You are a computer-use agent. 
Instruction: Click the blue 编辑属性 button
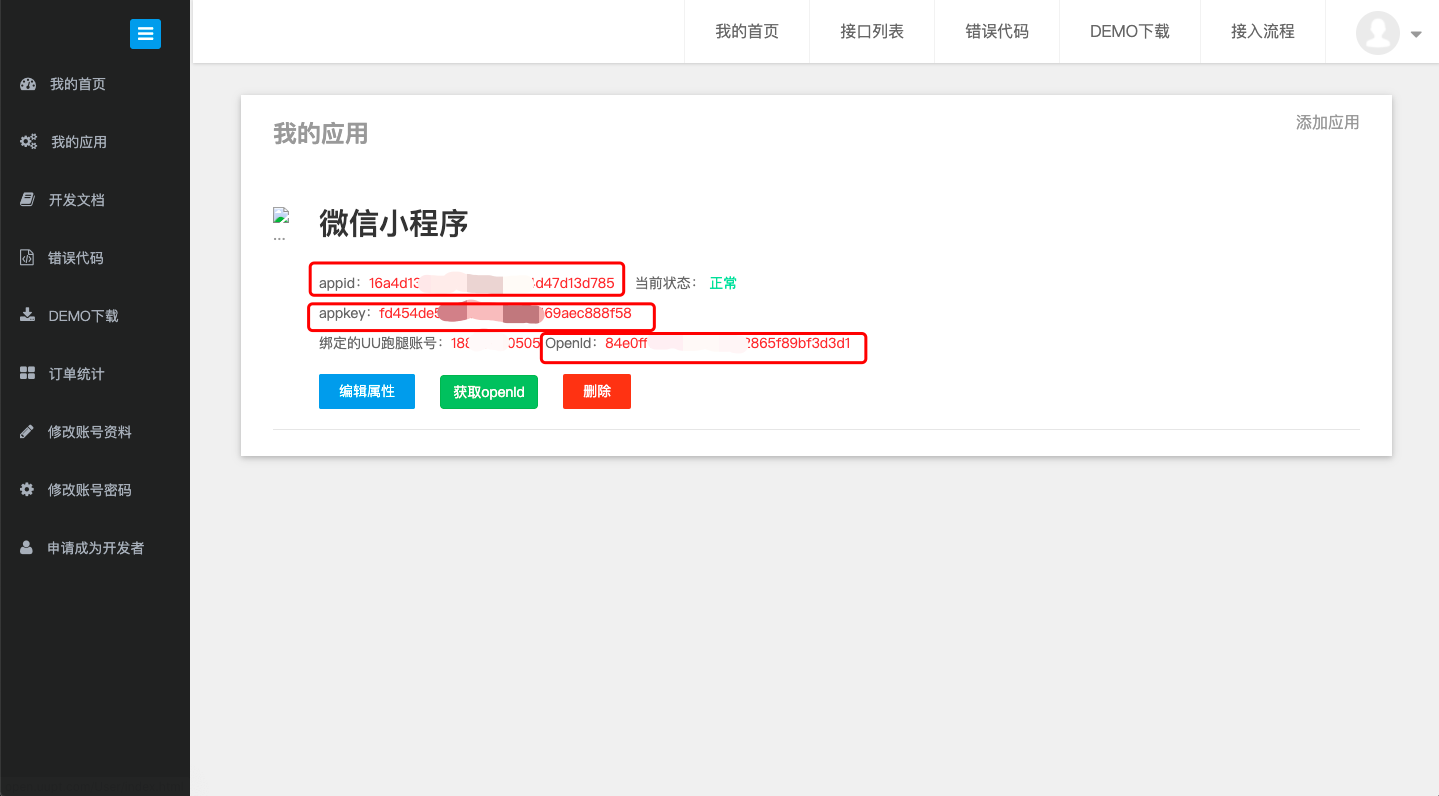tap(367, 391)
